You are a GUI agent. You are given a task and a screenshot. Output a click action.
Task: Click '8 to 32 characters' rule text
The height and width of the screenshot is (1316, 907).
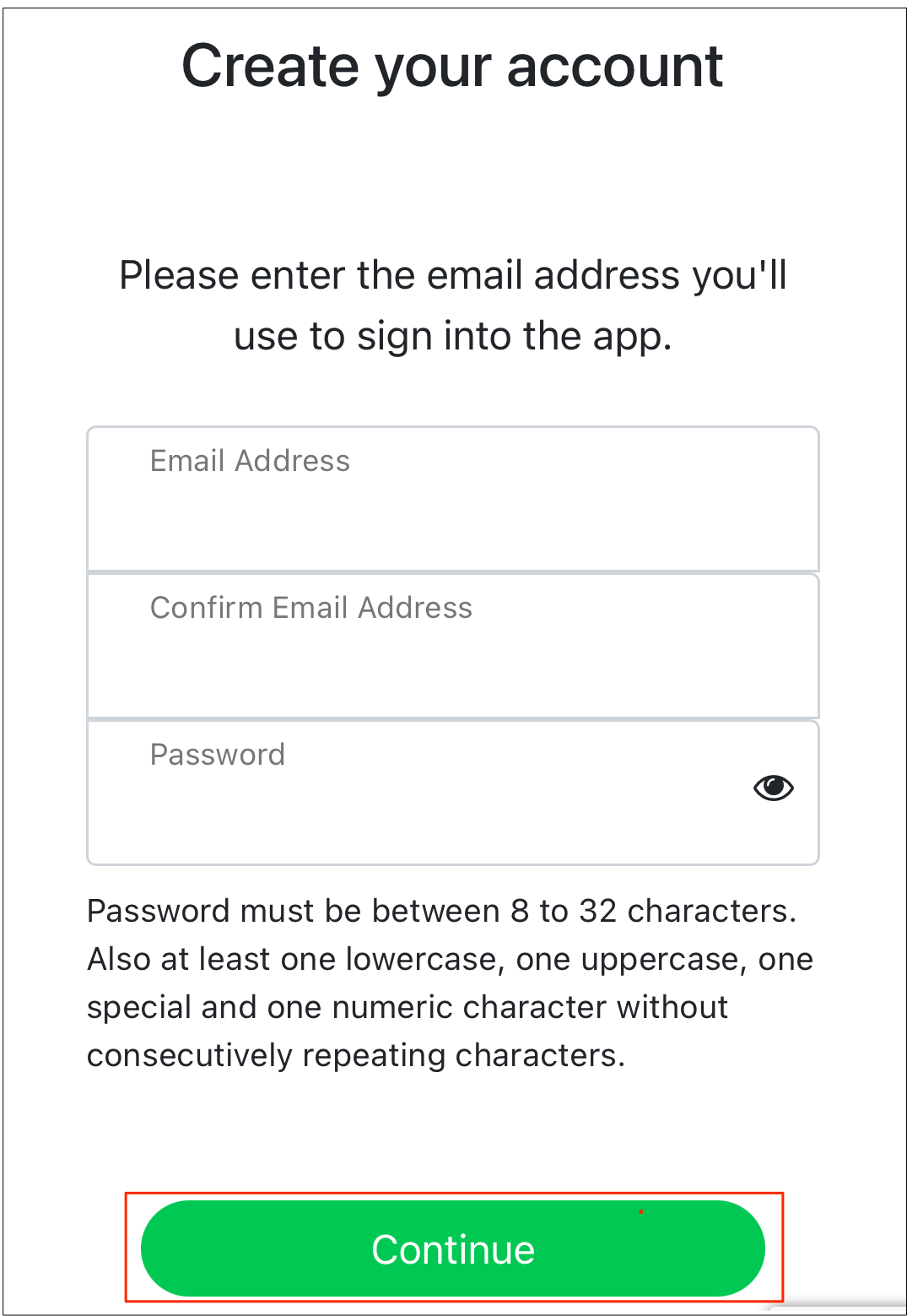pos(654,912)
